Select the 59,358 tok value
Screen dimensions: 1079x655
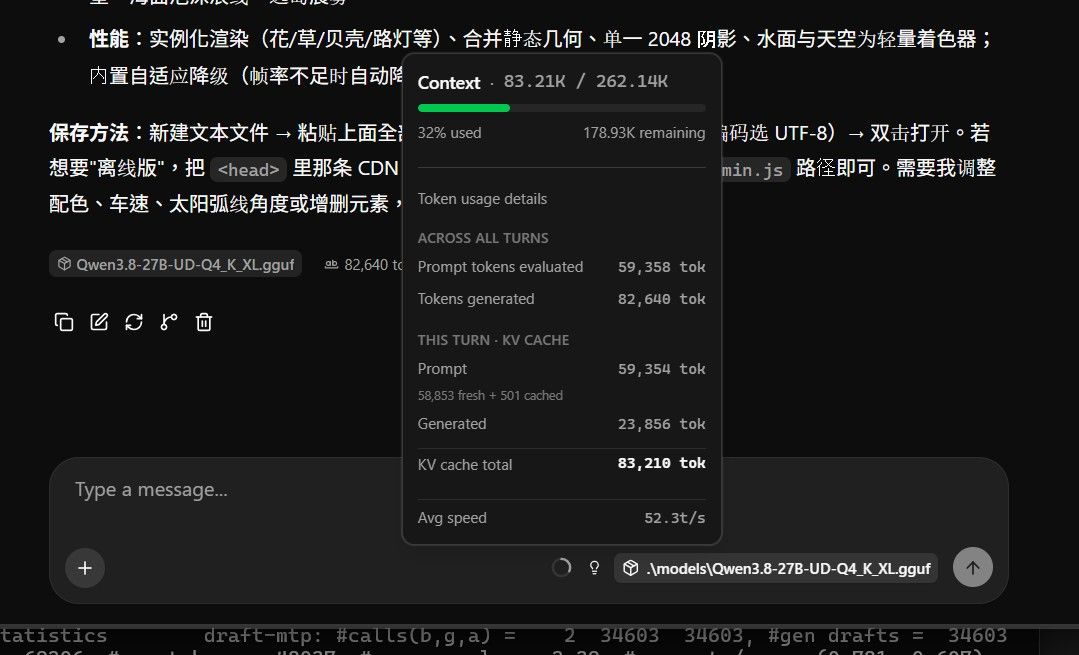pos(661,267)
